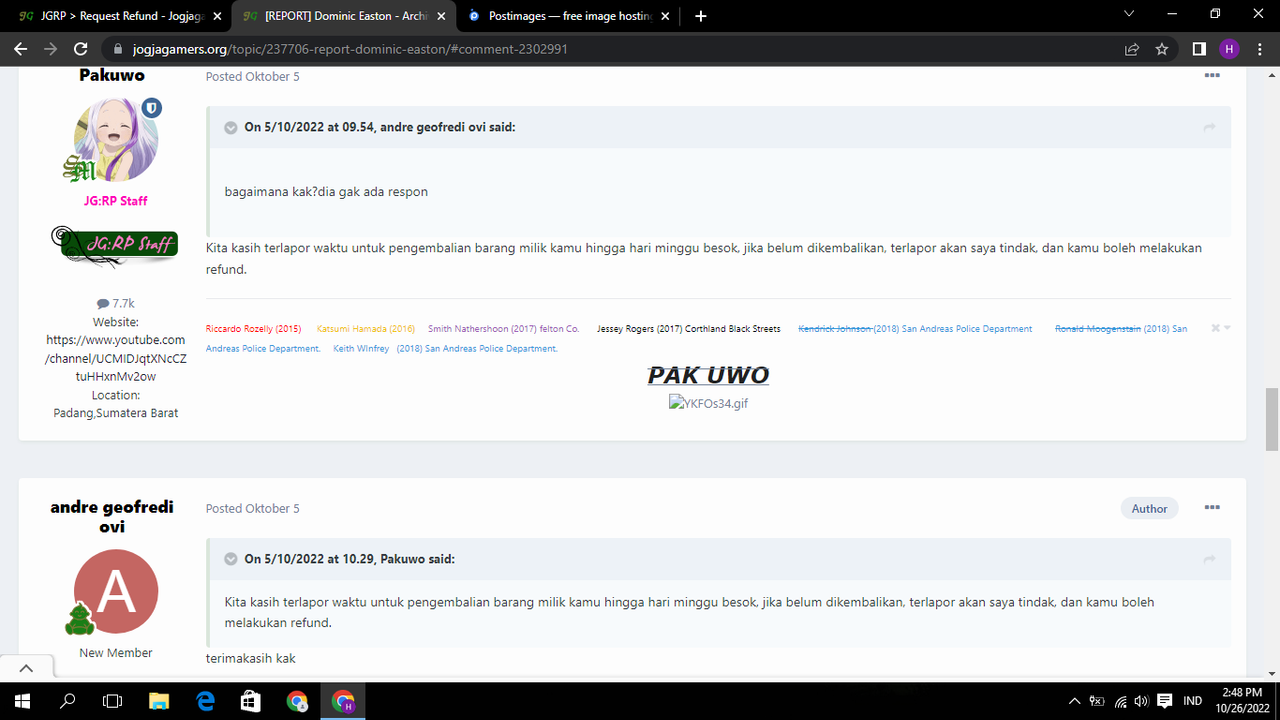Click the forward navigation arrow
Screen dimensions: 1280x720
pyautogui.click(x=50, y=48)
